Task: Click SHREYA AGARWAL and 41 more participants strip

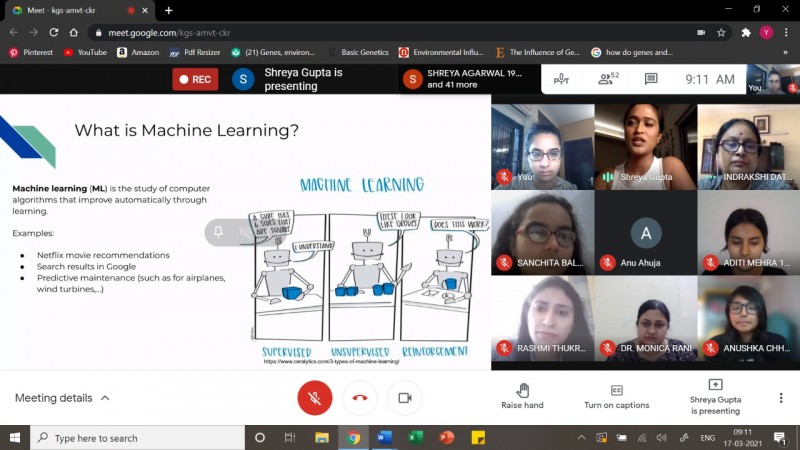Action: [x=467, y=79]
